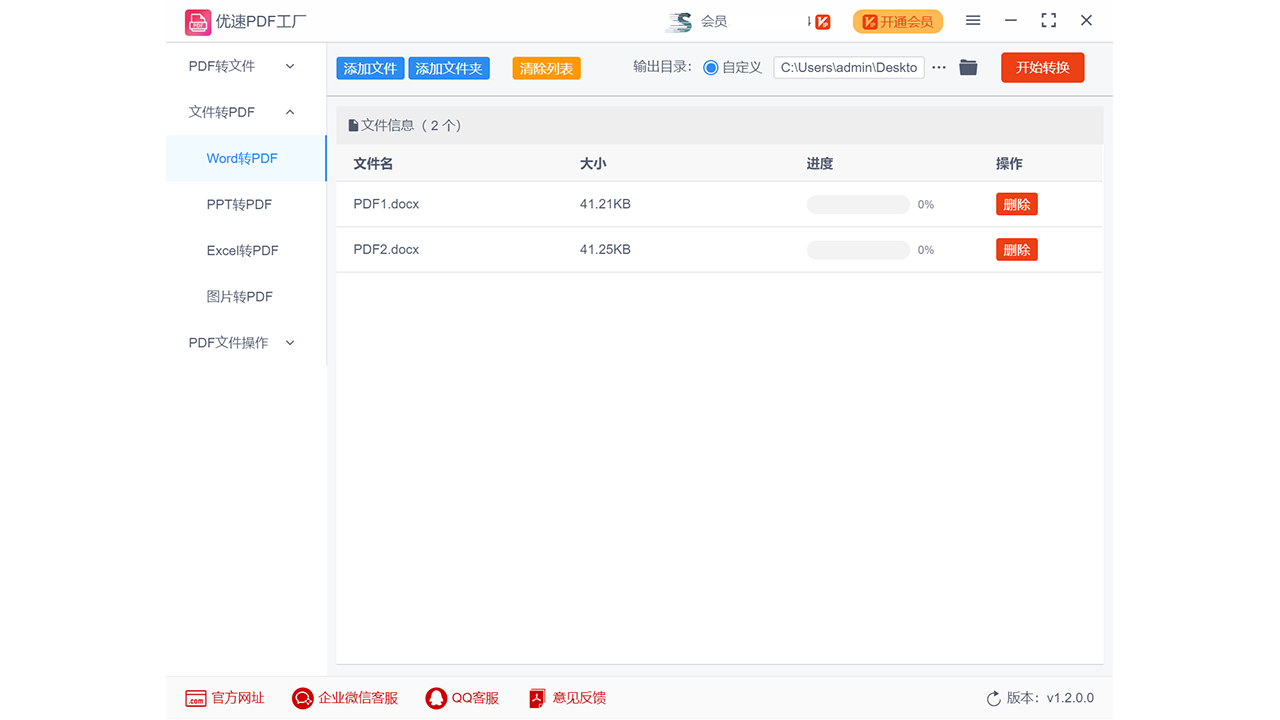Open the feedback (意见反馈) panel
The width and height of the screenshot is (1280, 720).
pyautogui.click(x=537, y=698)
